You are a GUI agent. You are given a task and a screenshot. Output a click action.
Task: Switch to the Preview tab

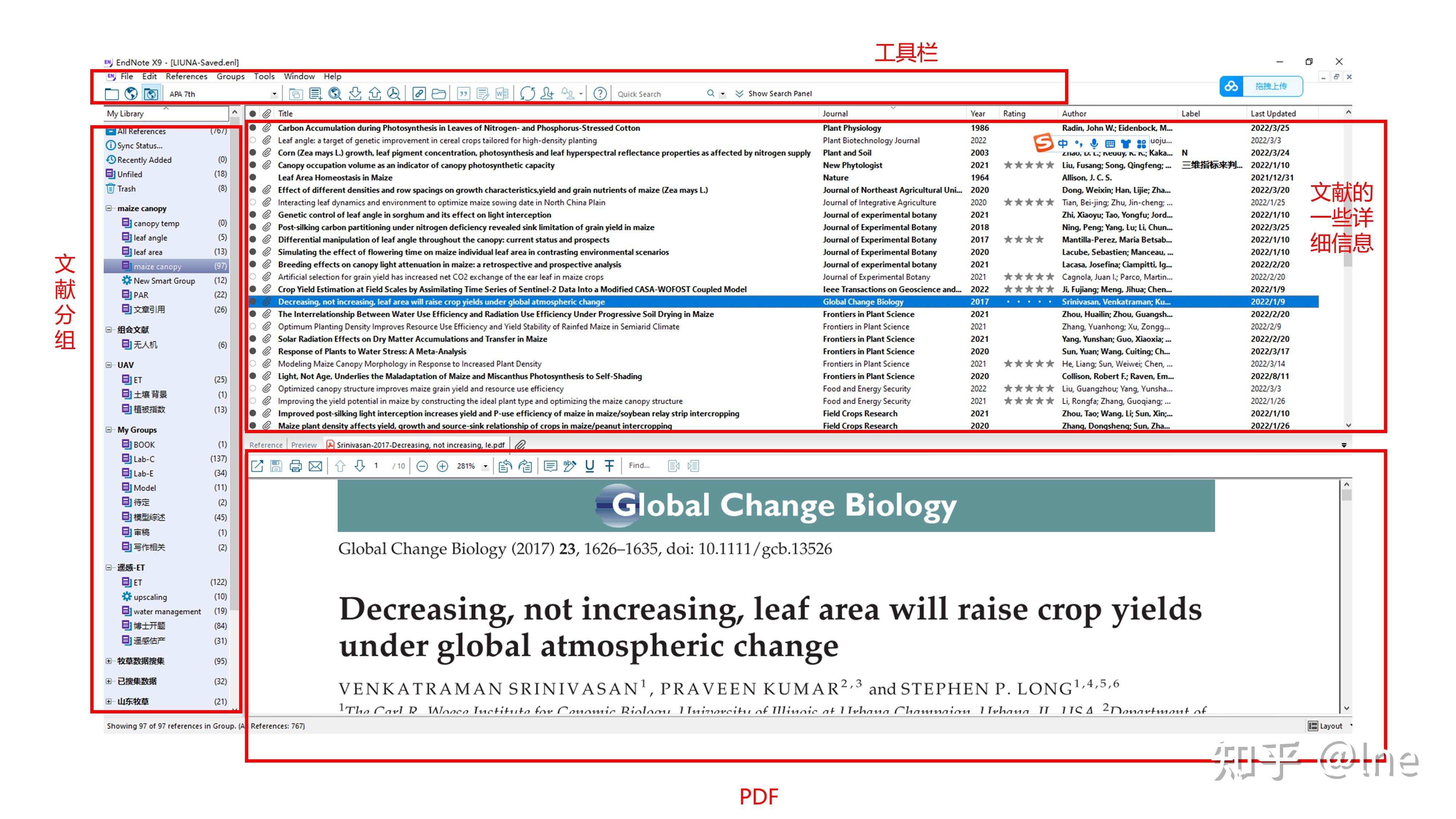coord(304,445)
